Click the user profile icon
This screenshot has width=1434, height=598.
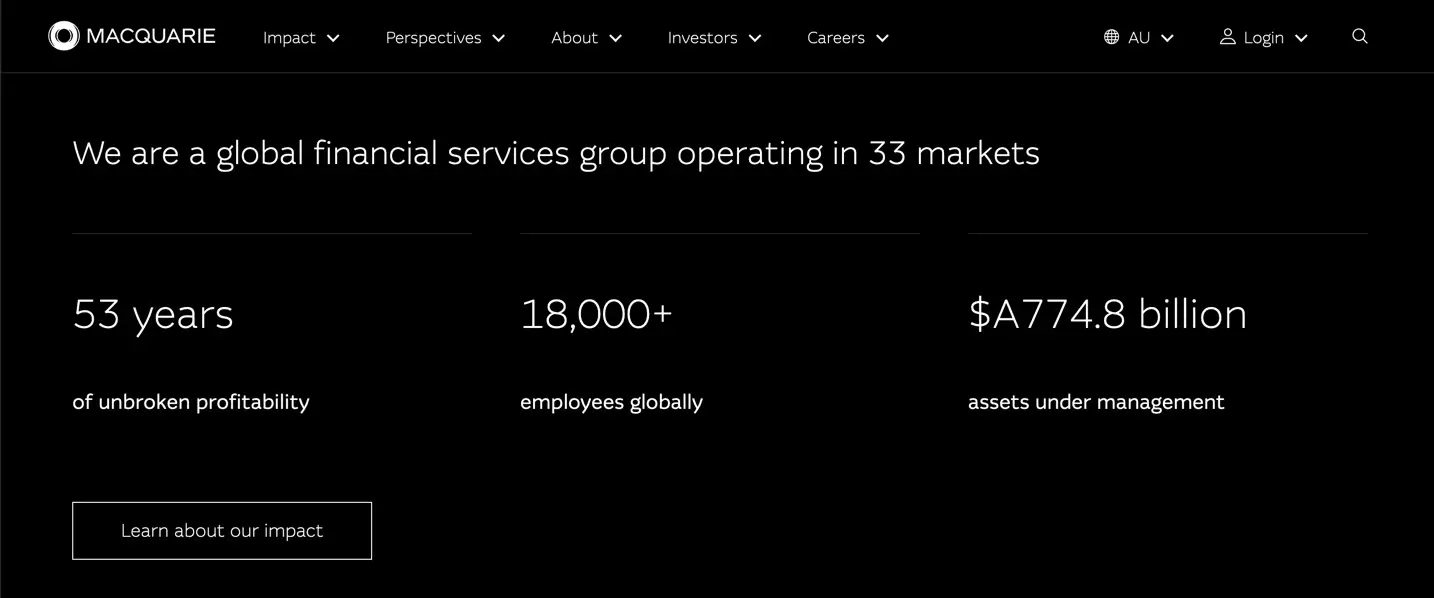[x=1227, y=37]
